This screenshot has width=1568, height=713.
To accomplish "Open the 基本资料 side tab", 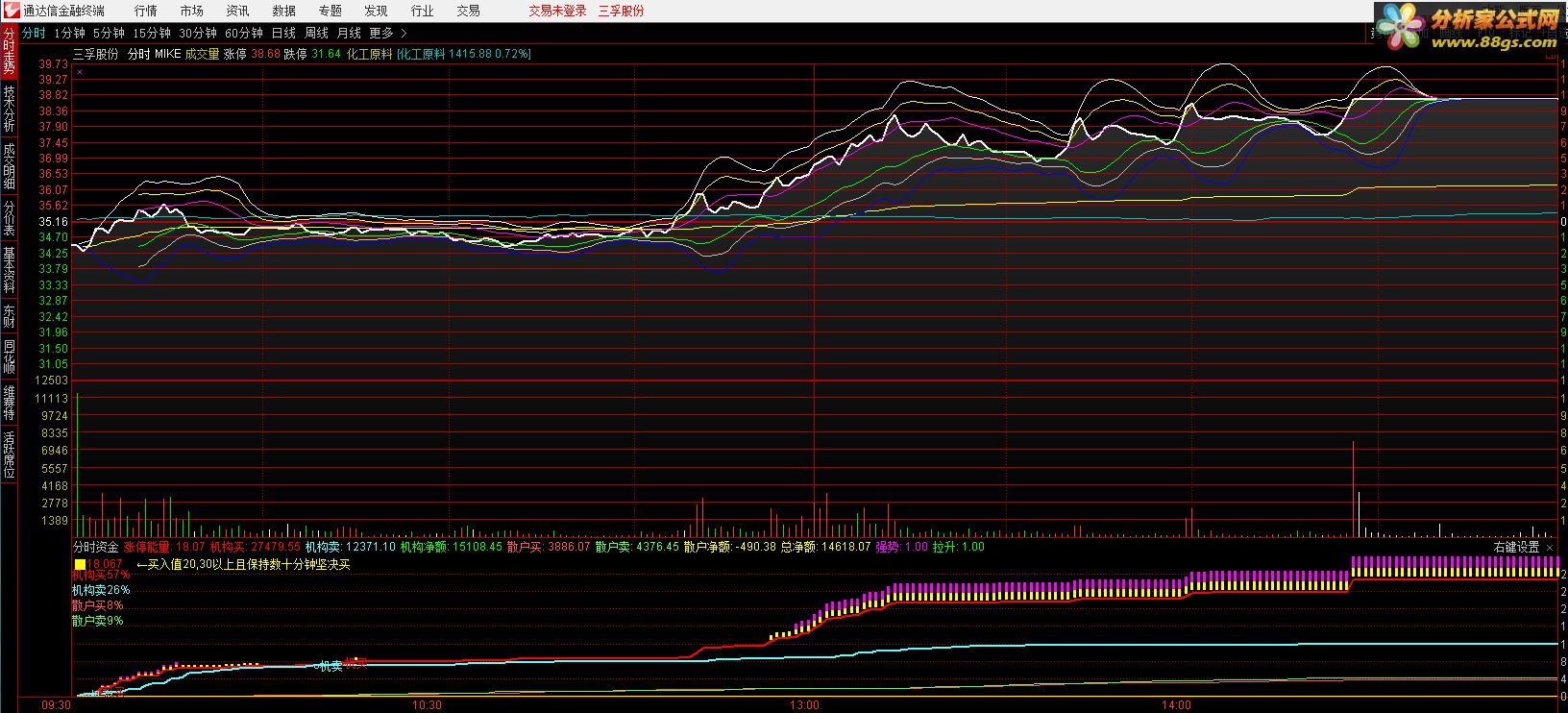I will pyautogui.click(x=9, y=270).
